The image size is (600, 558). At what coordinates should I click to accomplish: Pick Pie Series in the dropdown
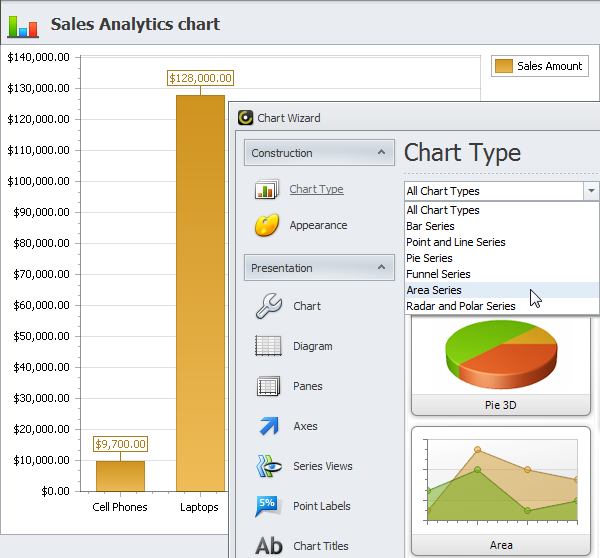(x=429, y=258)
